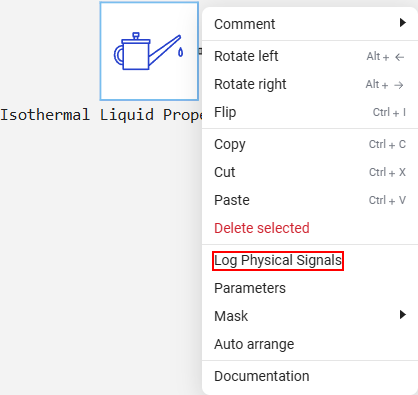Expand the Mask submenu arrow
Image resolution: width=418 pixels, height=395 pixels.
(x=403, y=314)
